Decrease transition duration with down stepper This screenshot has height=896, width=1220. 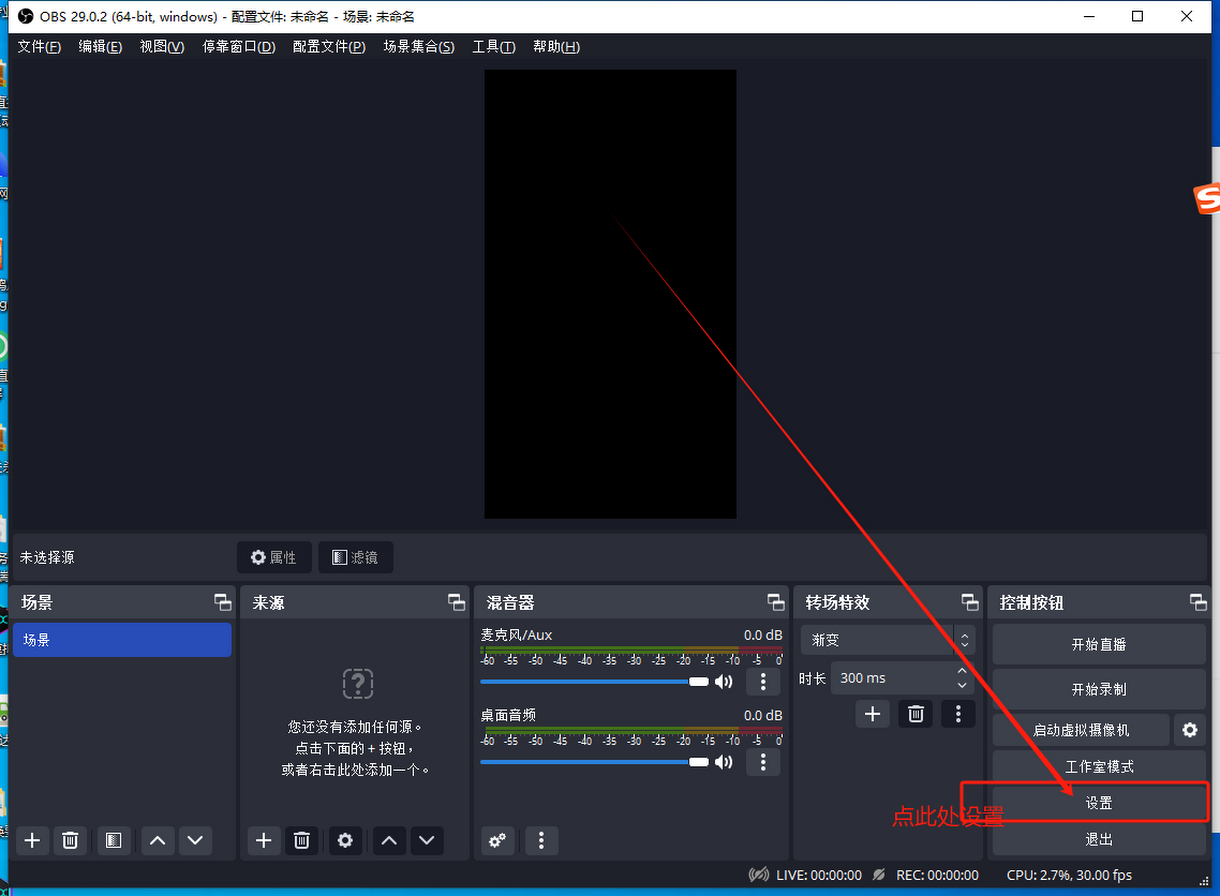pyautogui.click(x=962, y=685)
